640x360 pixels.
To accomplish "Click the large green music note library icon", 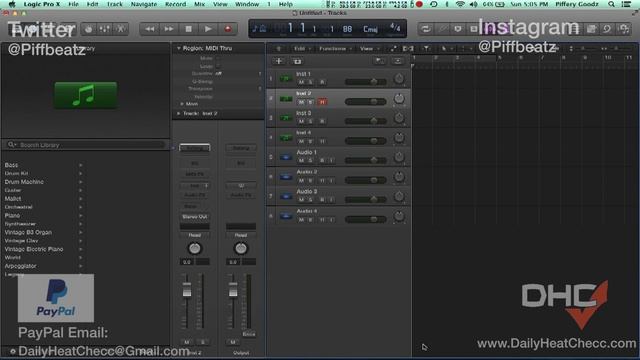I will pyautogui.click(x=85, y=95).
